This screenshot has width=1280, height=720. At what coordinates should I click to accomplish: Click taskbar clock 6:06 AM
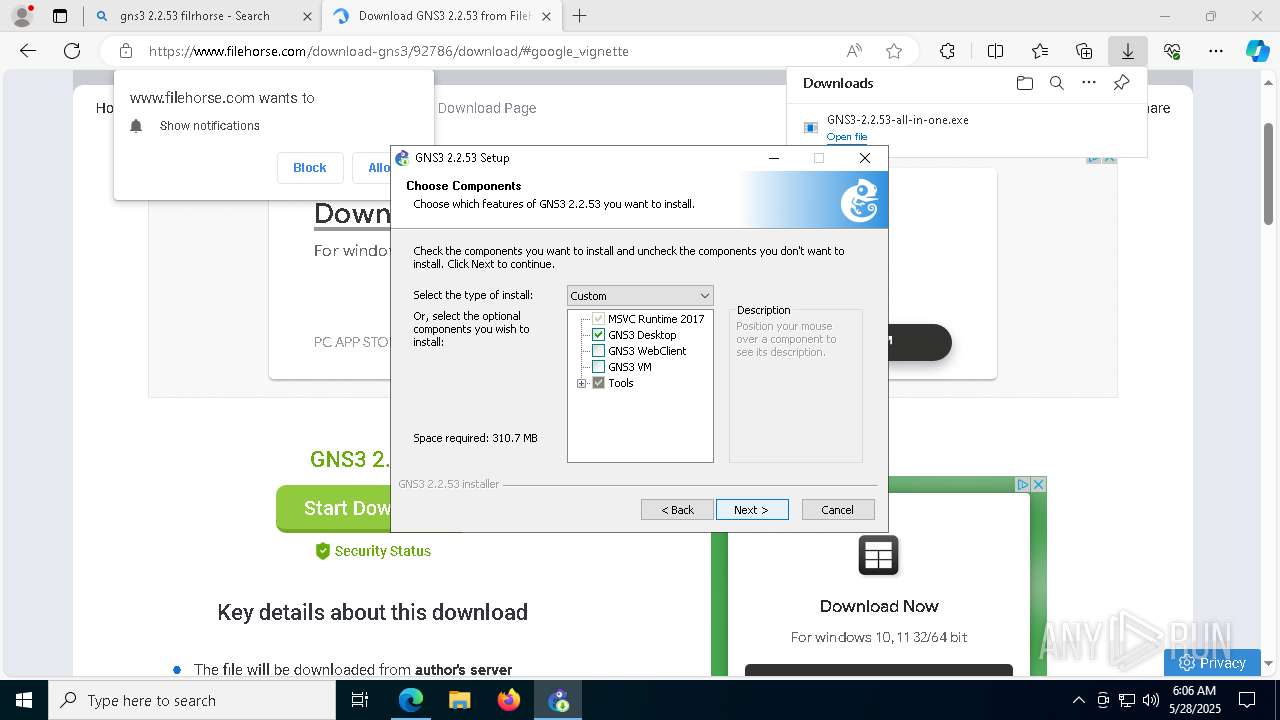pyautogui.click(x=1193, y=700)
